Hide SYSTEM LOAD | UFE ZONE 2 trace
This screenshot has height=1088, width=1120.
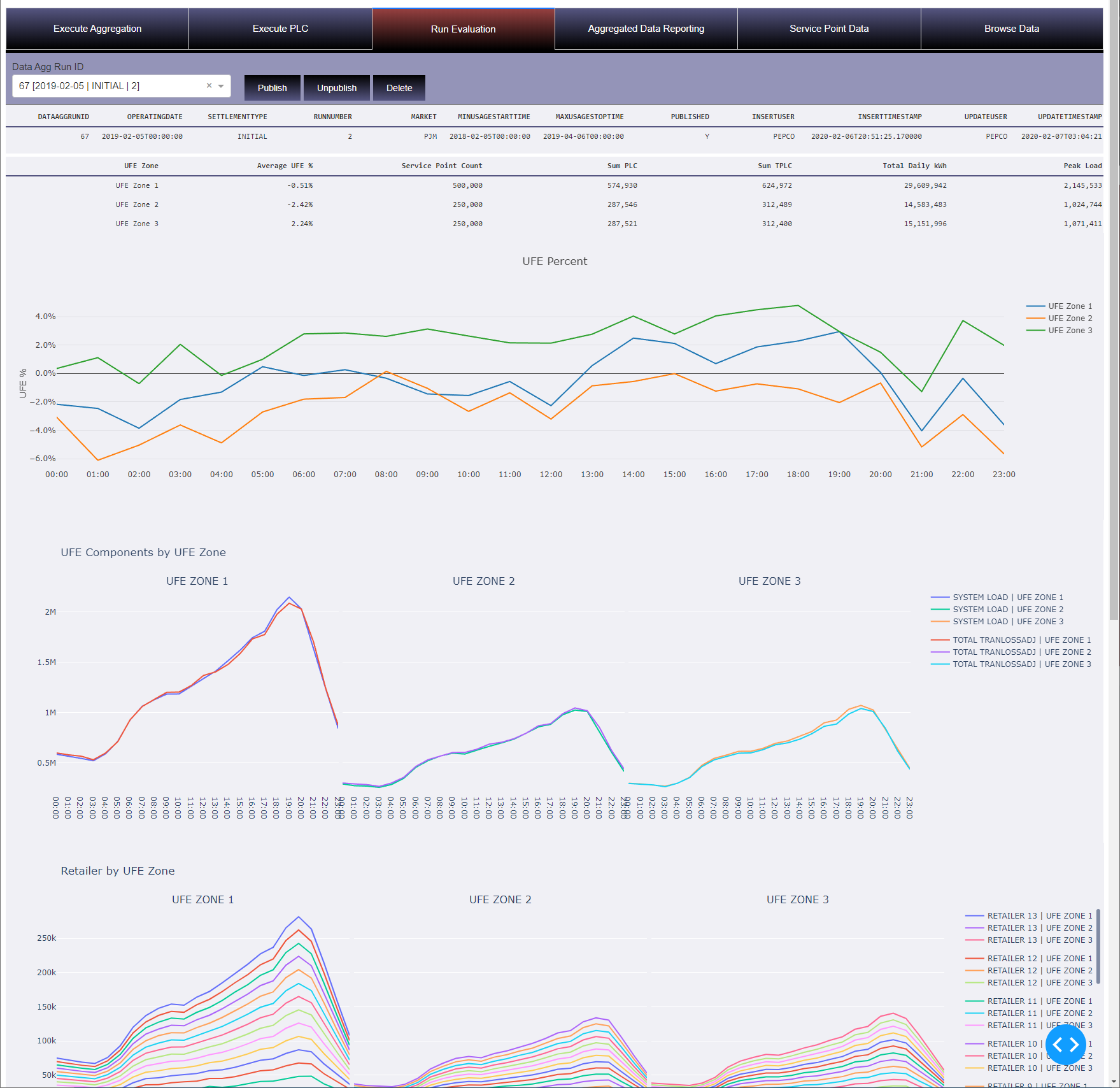click(x=997, y=610)
